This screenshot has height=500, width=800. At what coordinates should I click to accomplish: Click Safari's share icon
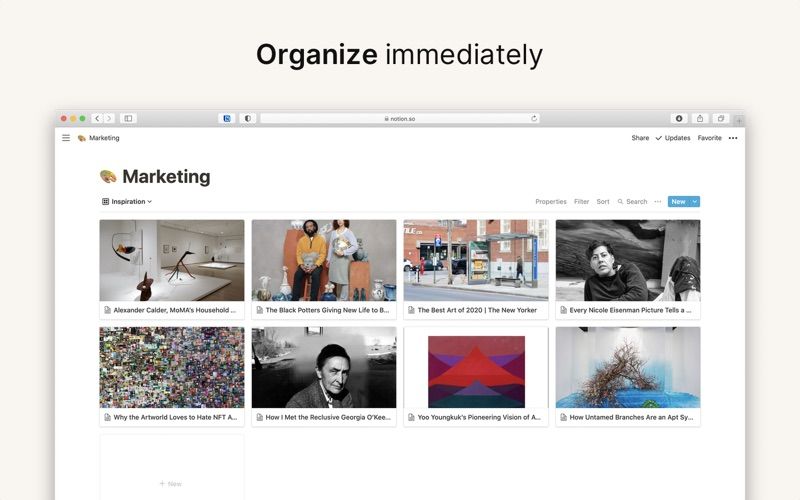700,118
